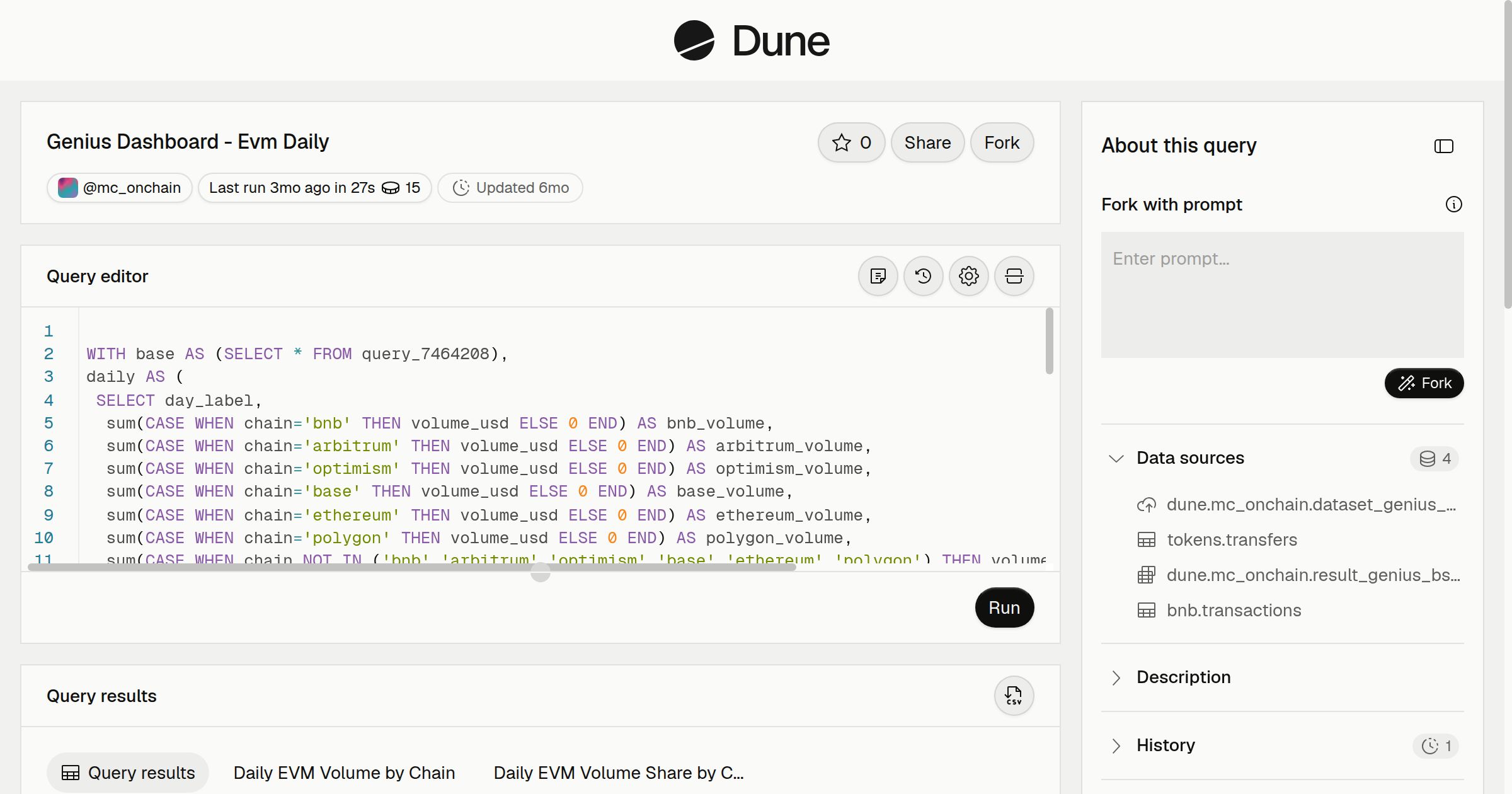Click the editor resize handle circle
Screen dimensions: 1512x794
coord(541,572)
